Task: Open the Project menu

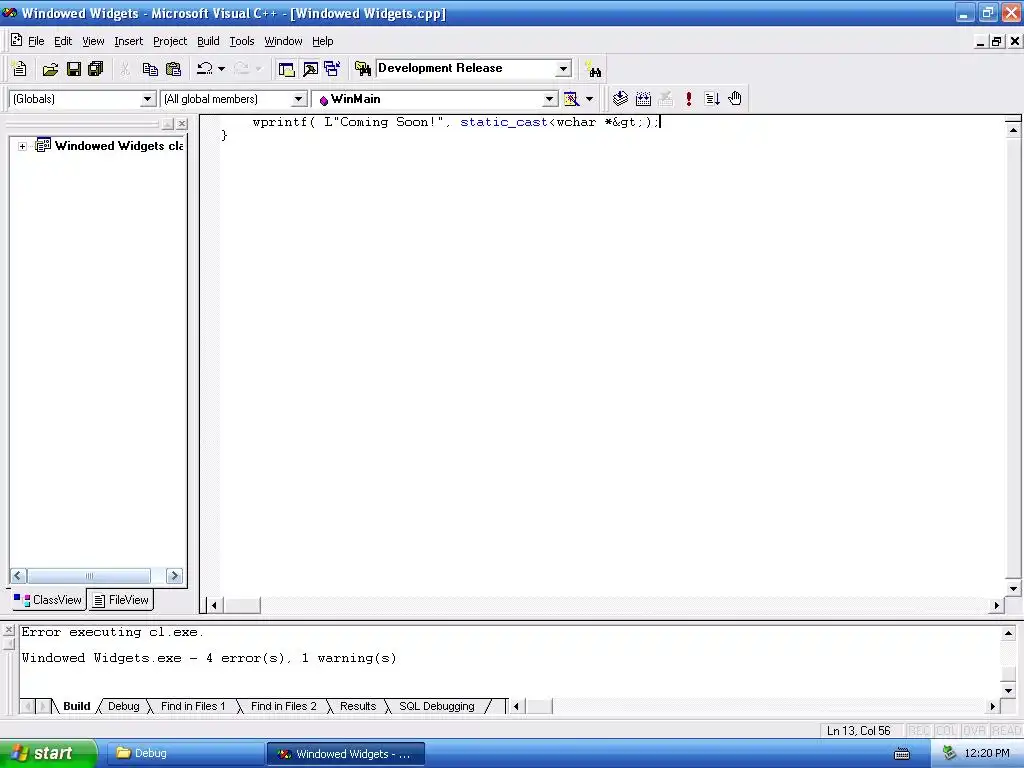Action: (x=170, y=41)
